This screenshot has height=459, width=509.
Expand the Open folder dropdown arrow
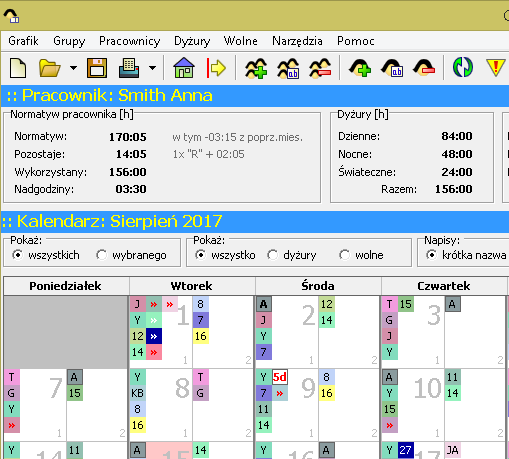pos(73,68)
